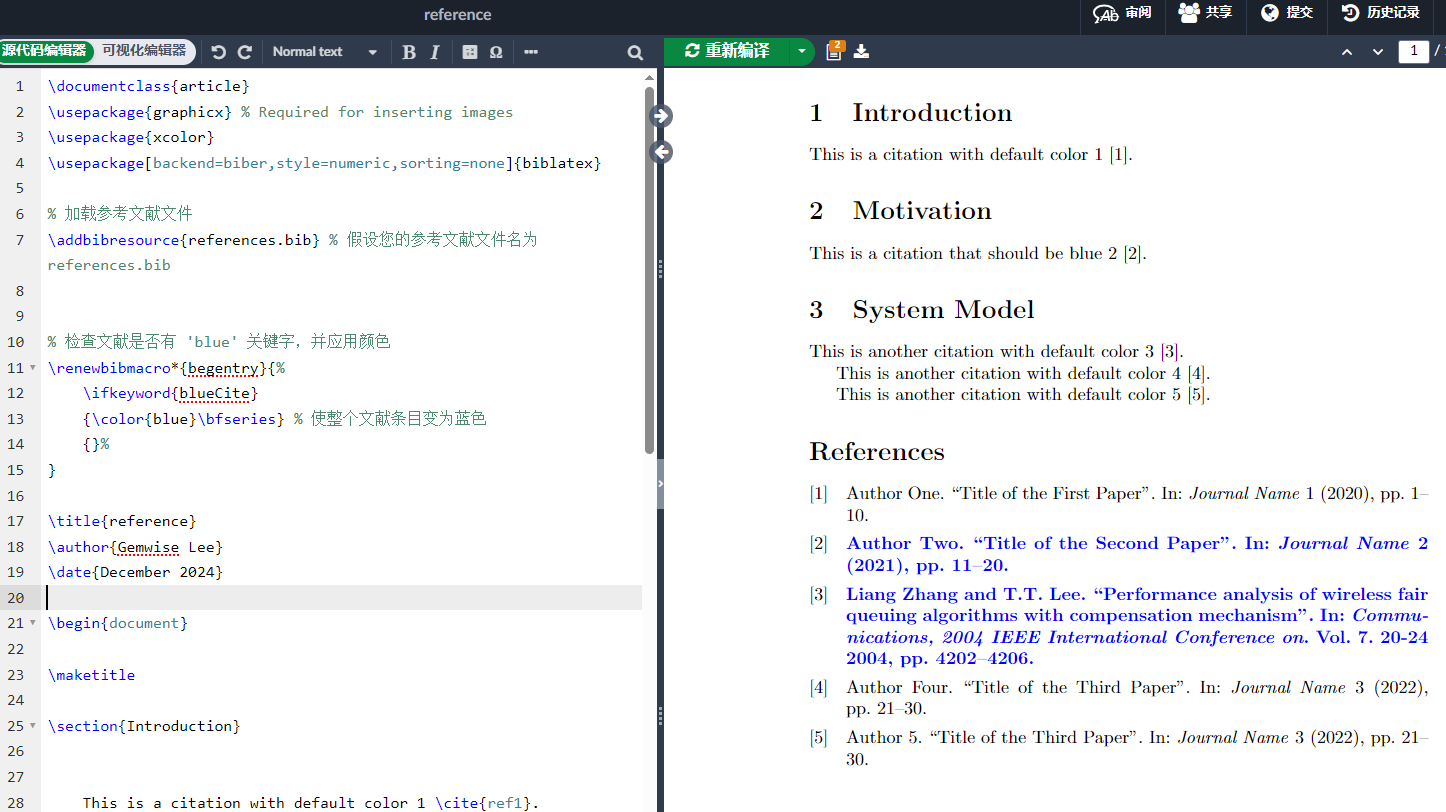Viewport: 1446px width, 812px height.
Task: Follow citation link [4] in System Model
Action: tap(1197, 373)
